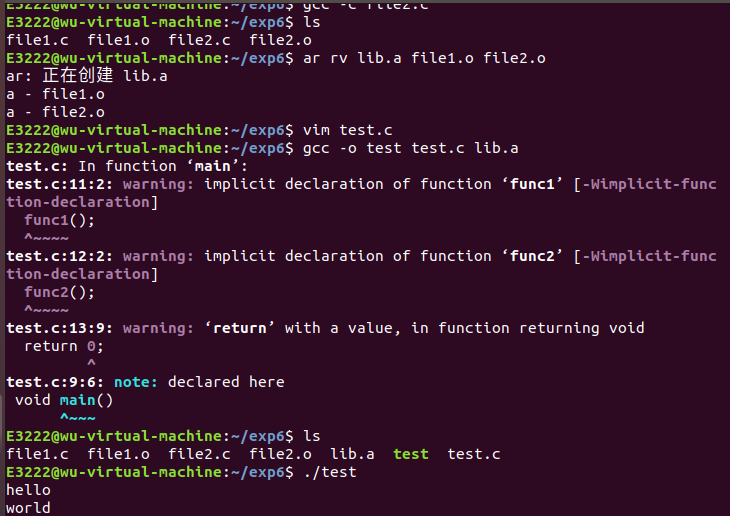Click the 'world' program output line
730x516 pixels.
(28, 508)
